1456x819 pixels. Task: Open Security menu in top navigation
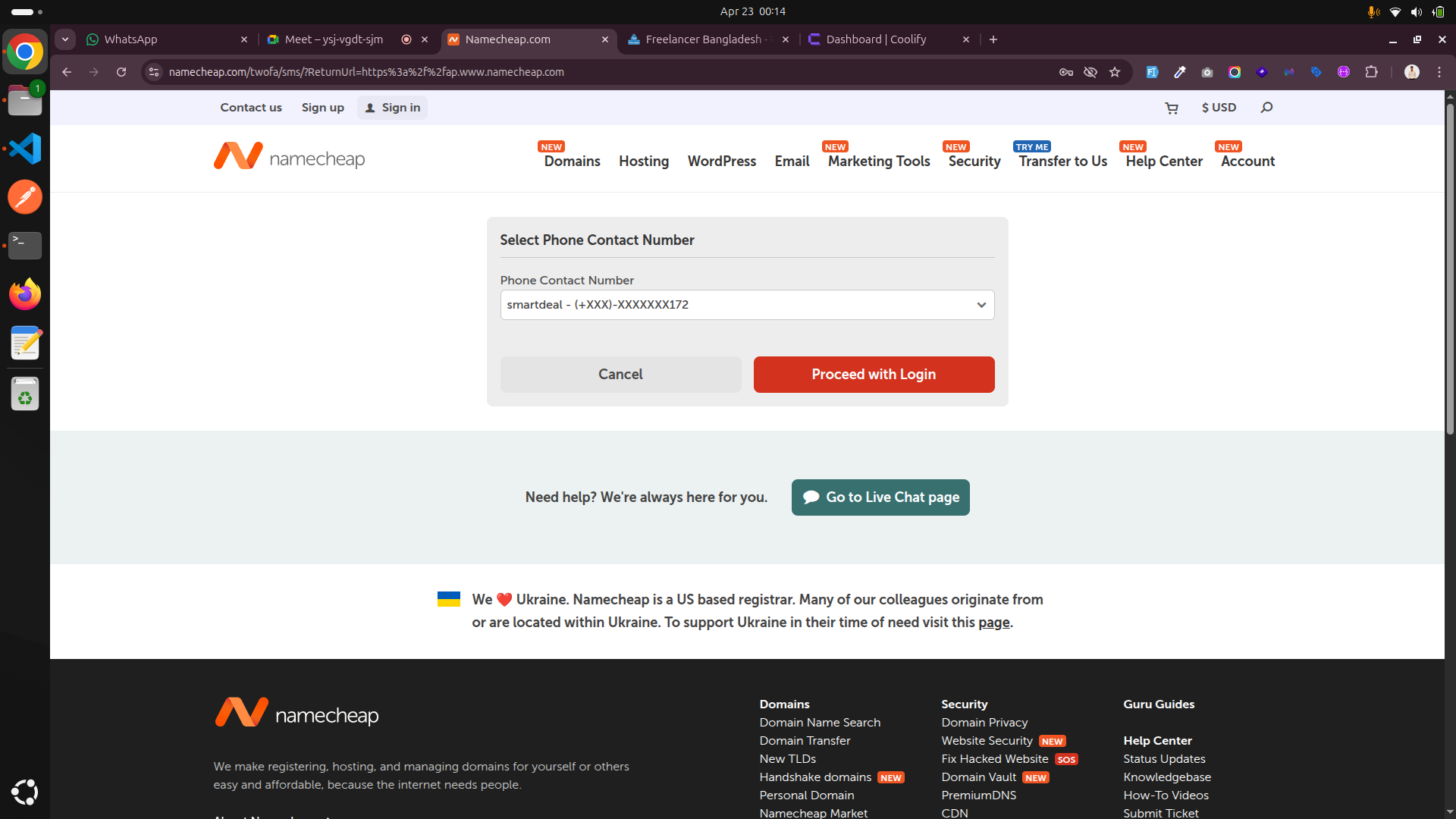tap(974, 162)
